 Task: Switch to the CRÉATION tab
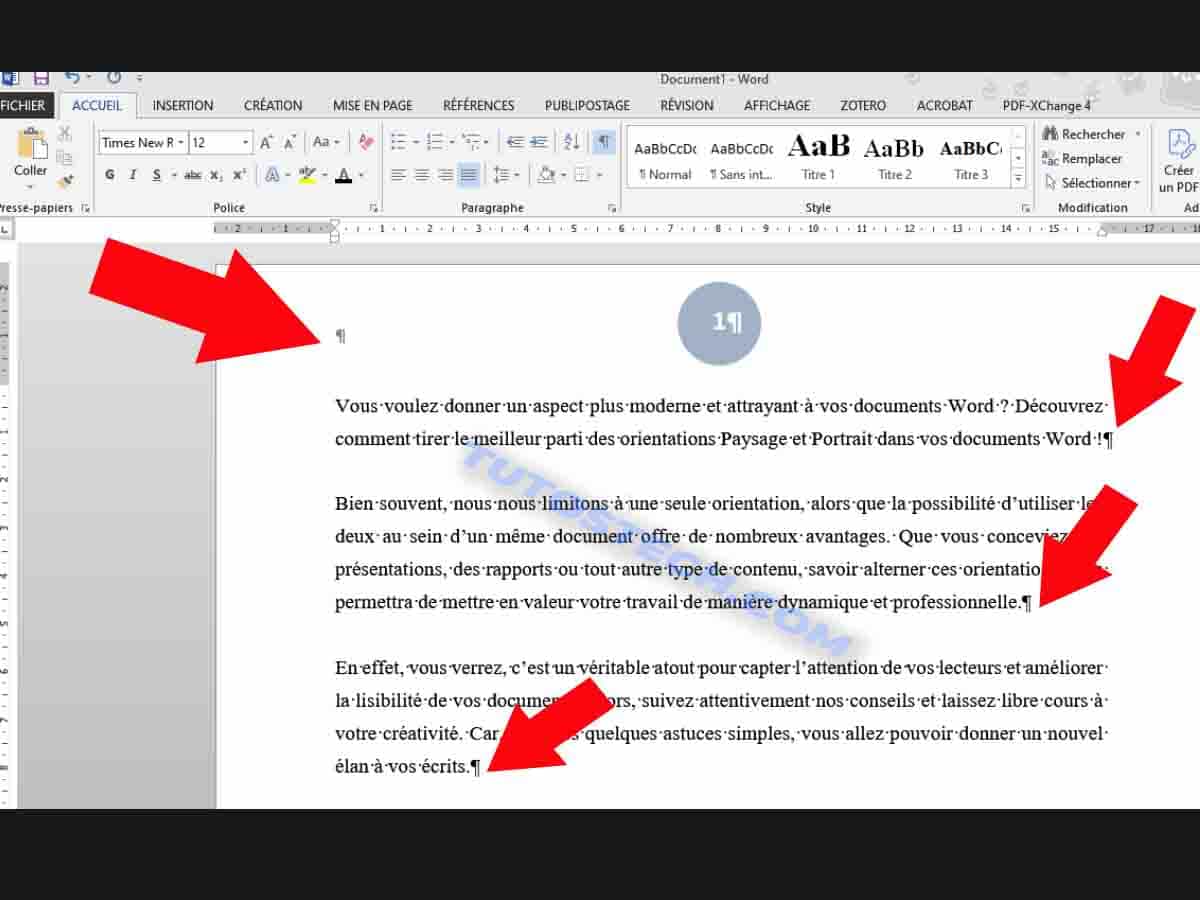coord(273,105)
